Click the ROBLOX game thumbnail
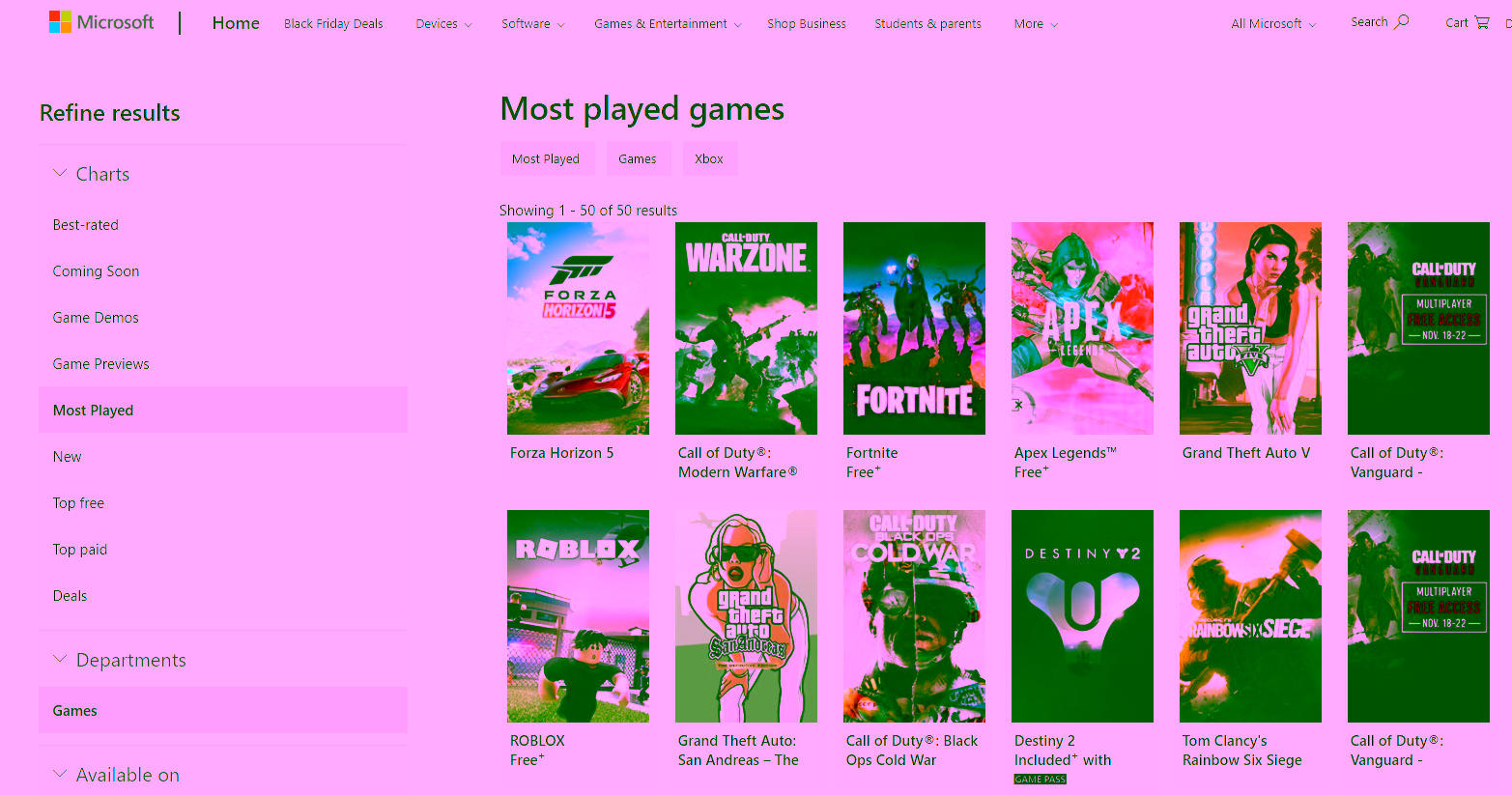This screenshot has width=1512, height=795. (x=578, y=616)
